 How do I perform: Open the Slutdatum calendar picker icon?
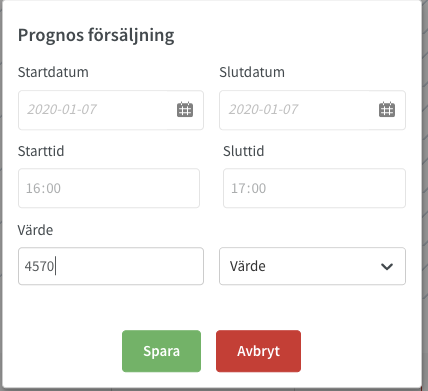[x=387, y=109]
